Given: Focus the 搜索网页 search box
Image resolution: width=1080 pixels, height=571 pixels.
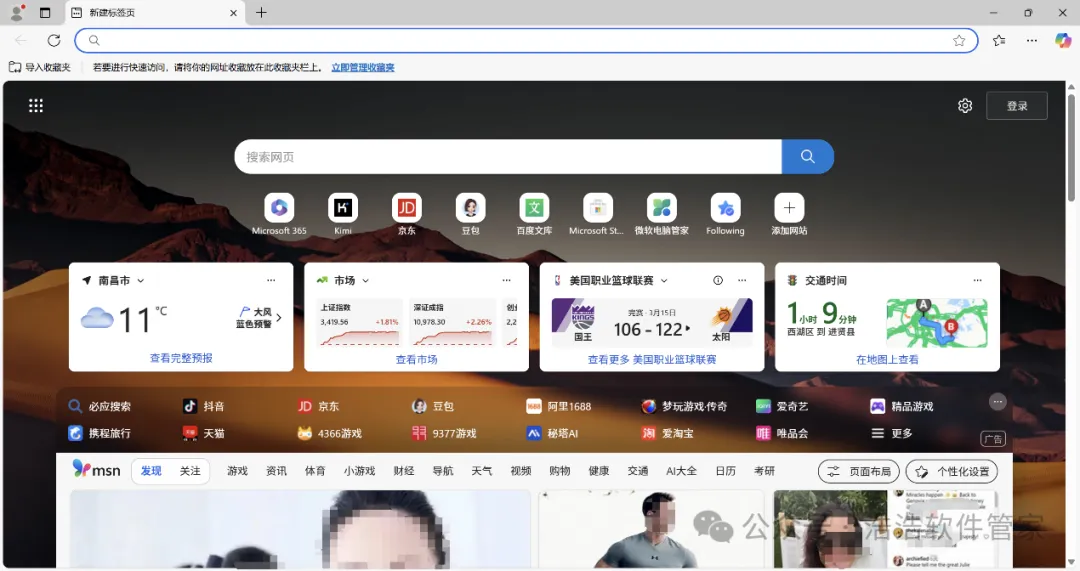Looking at the screenshot, I should click(x=508, y=157).
